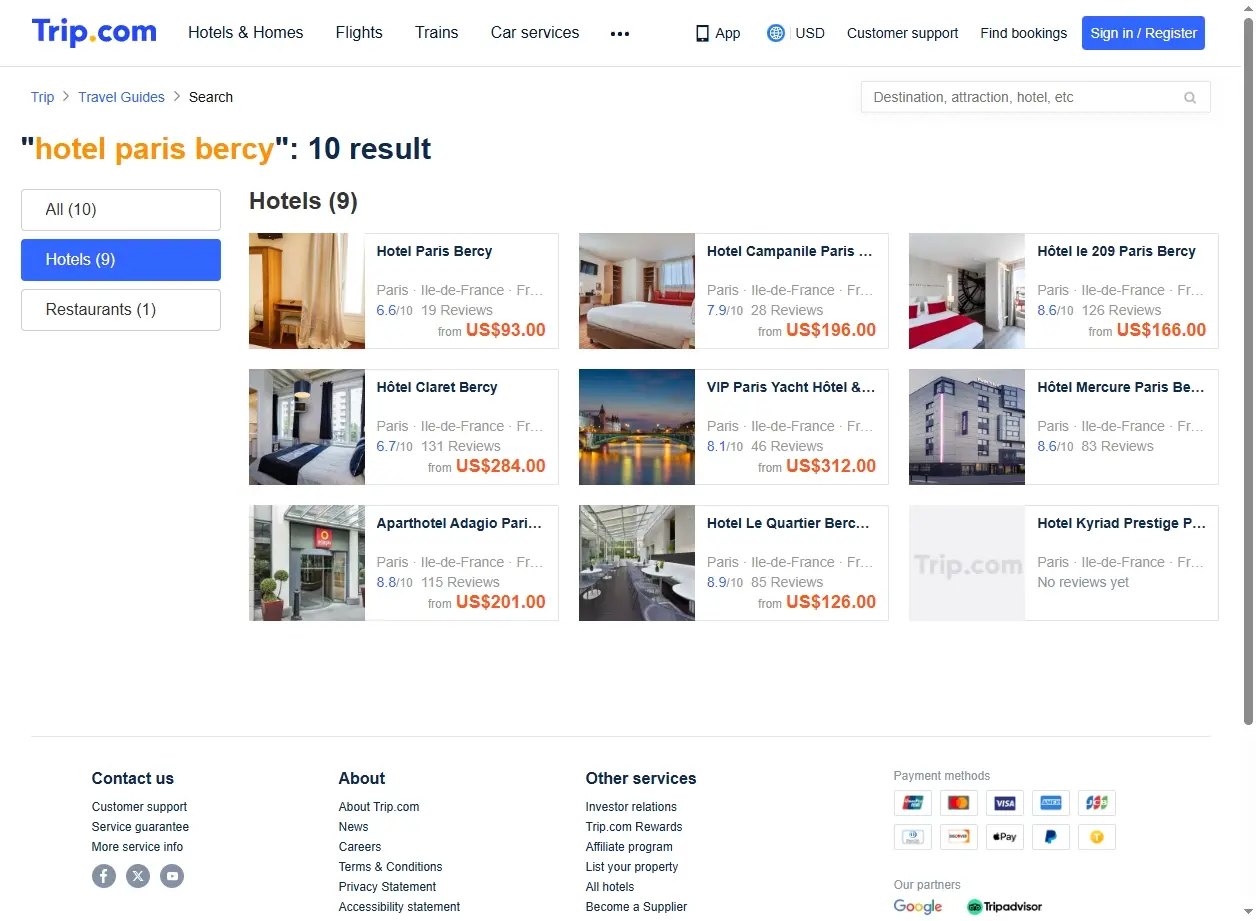Open the YouTube social icon
Screen dimensions: 1256x921
tap(172, 876)
